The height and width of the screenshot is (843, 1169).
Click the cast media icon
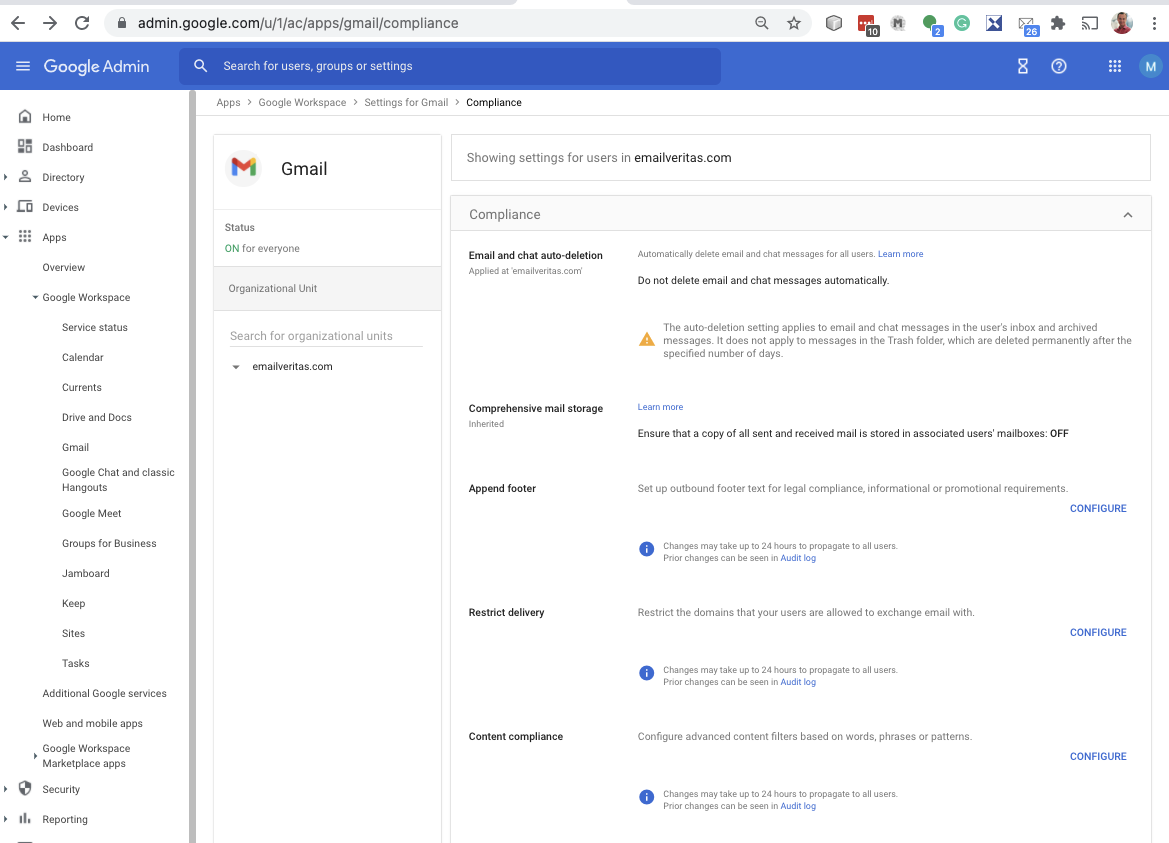(x=1090, y=23)
